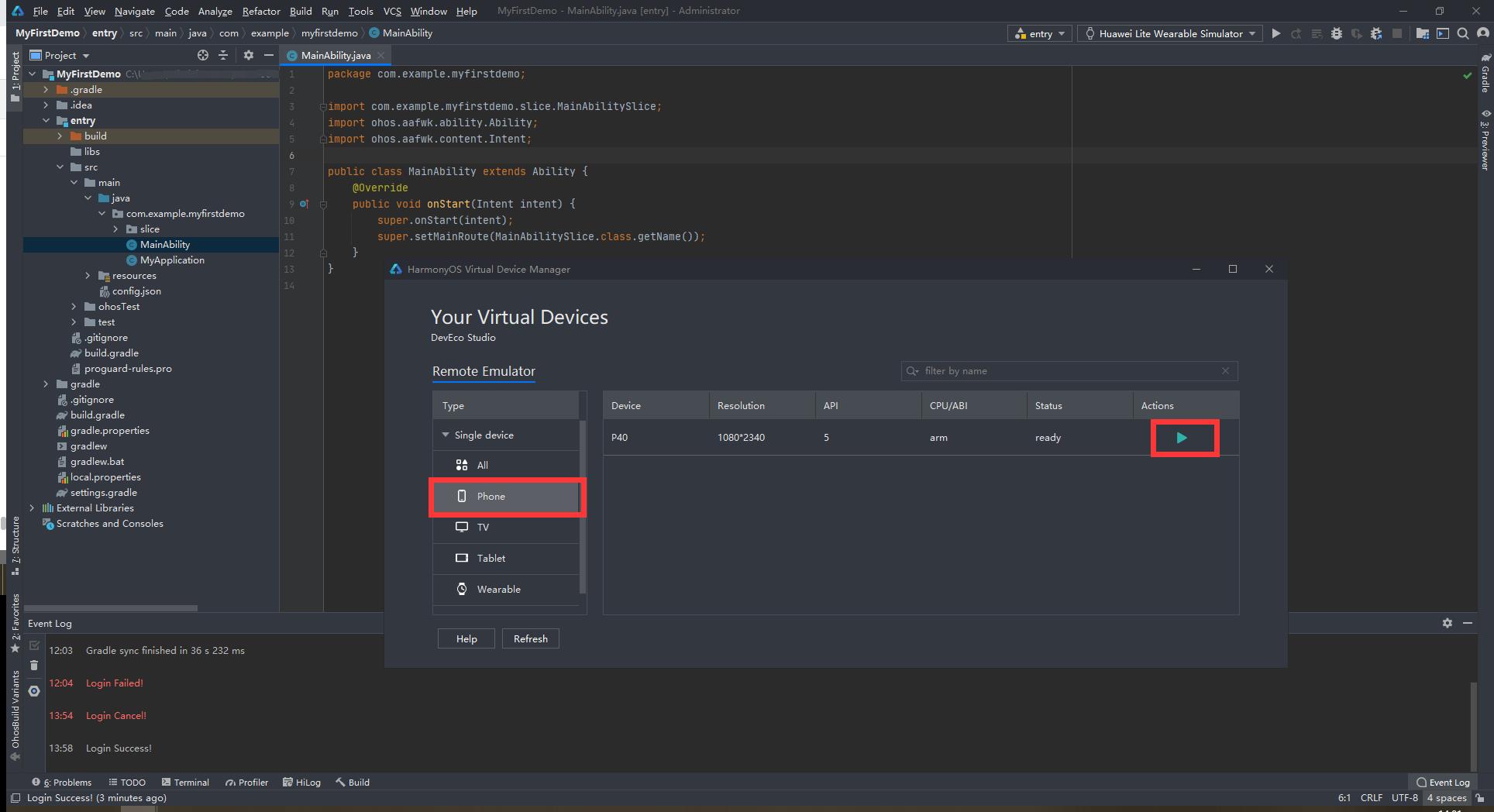Open the Previewer side panel

[1485, 140]
